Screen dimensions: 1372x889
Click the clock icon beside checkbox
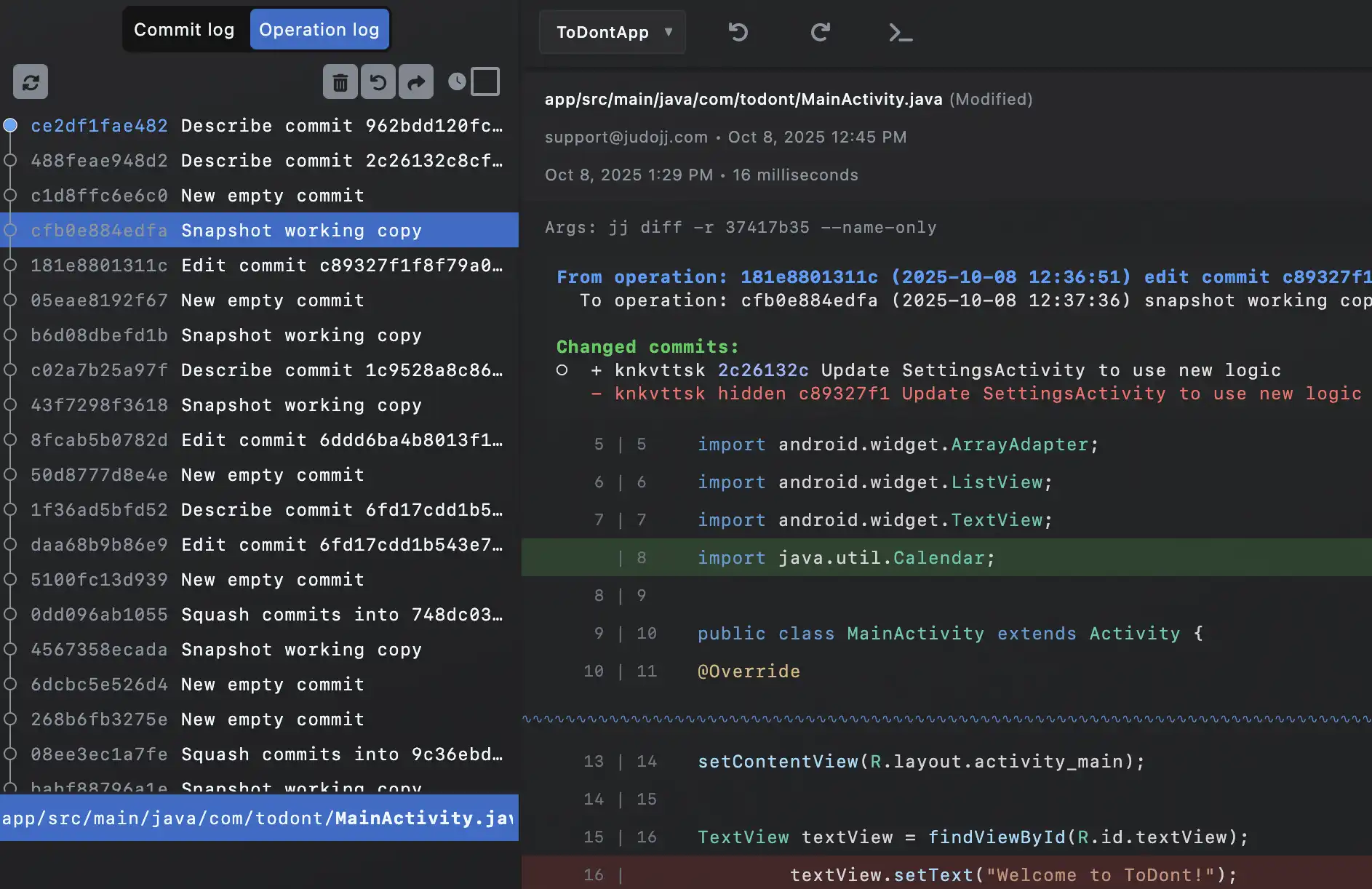click(x=457, y=81)
